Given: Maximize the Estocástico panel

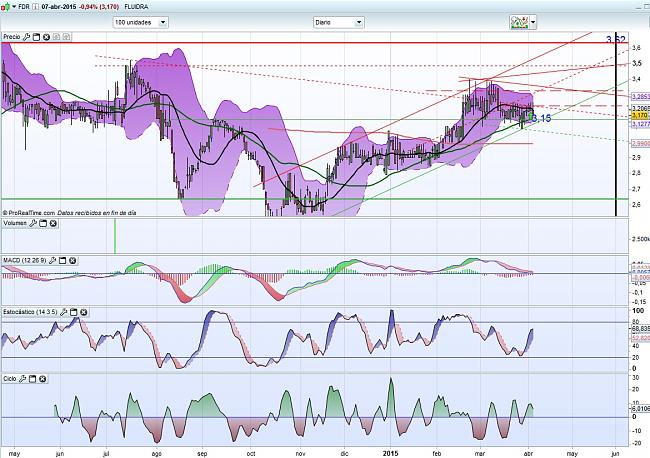Looking at the screenshot, I should click(x=73, y=312).
